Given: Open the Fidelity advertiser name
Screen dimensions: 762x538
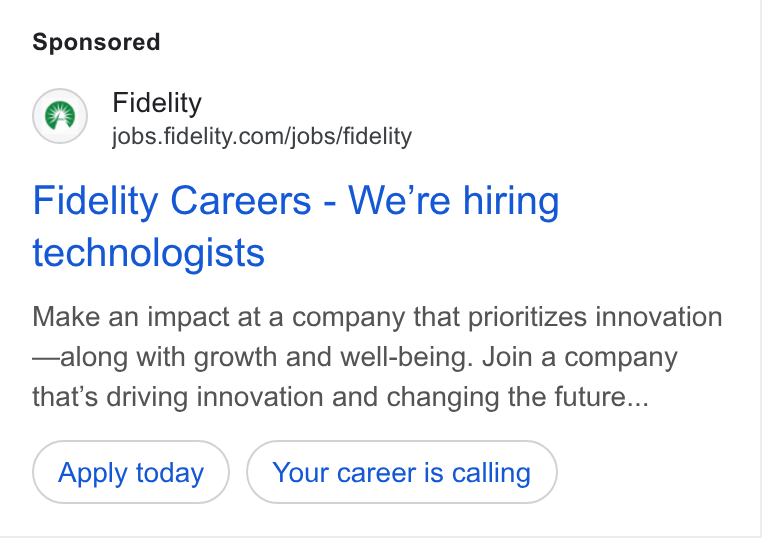Looking at the screenshot, I should 157,103.
